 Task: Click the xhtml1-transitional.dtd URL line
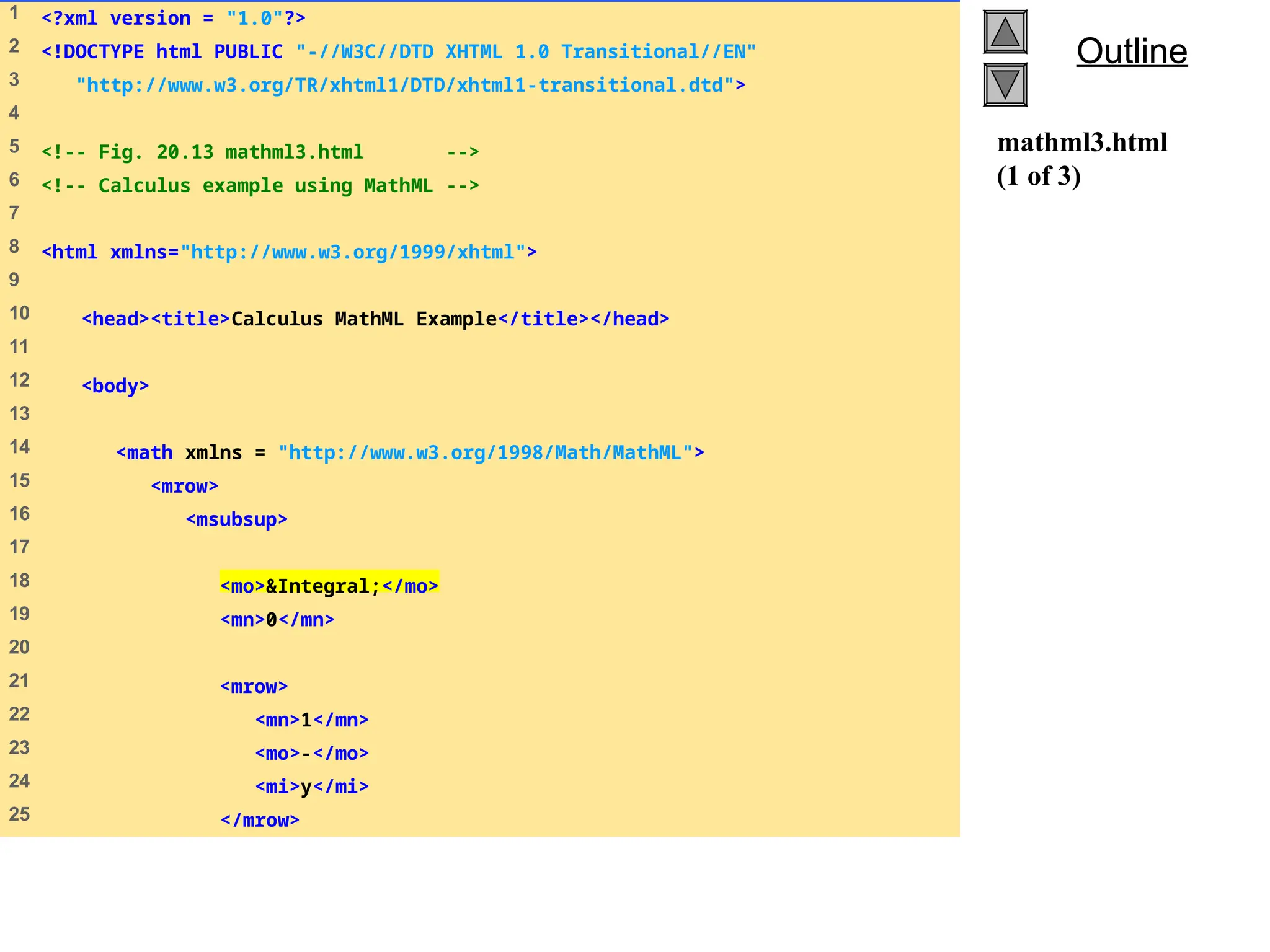[411, 85]
